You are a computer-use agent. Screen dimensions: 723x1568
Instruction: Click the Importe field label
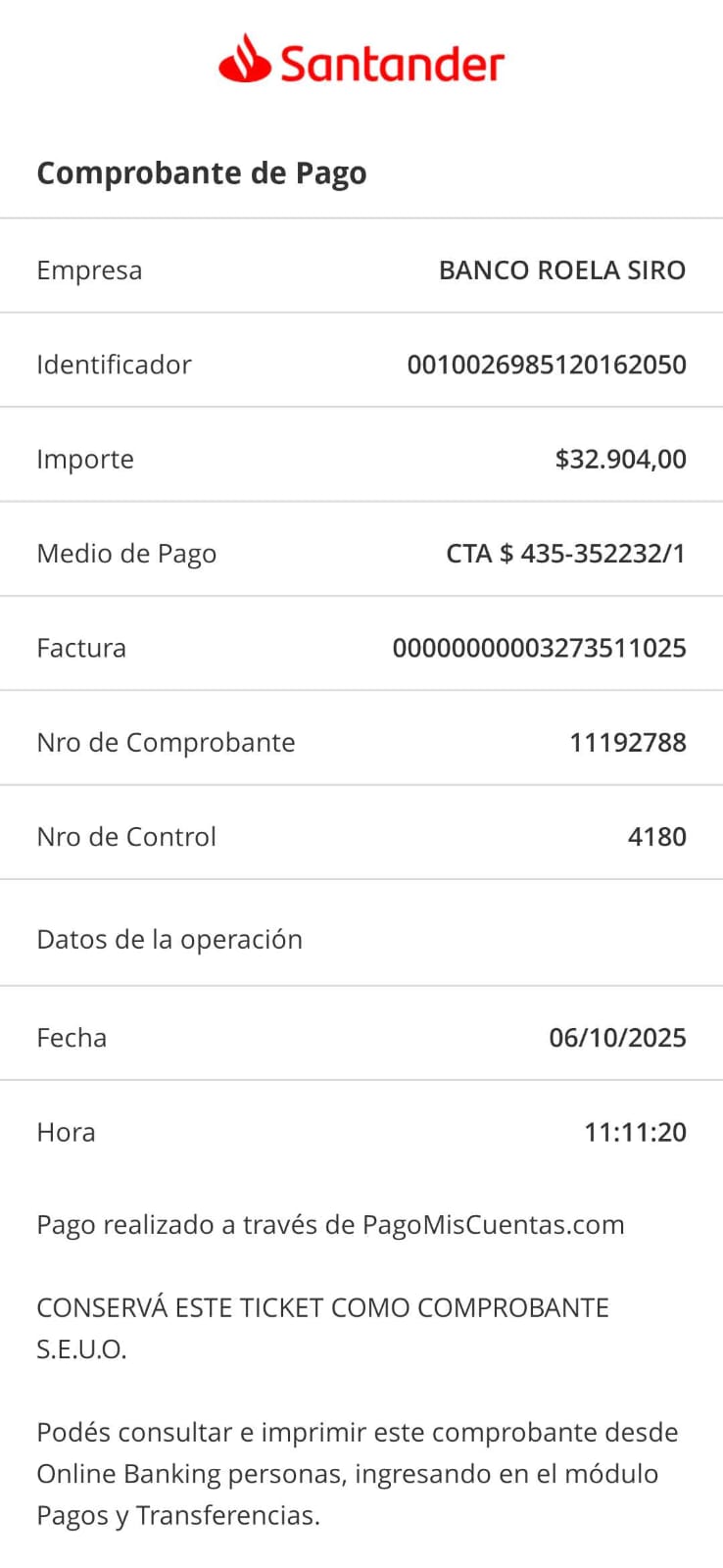85,460
